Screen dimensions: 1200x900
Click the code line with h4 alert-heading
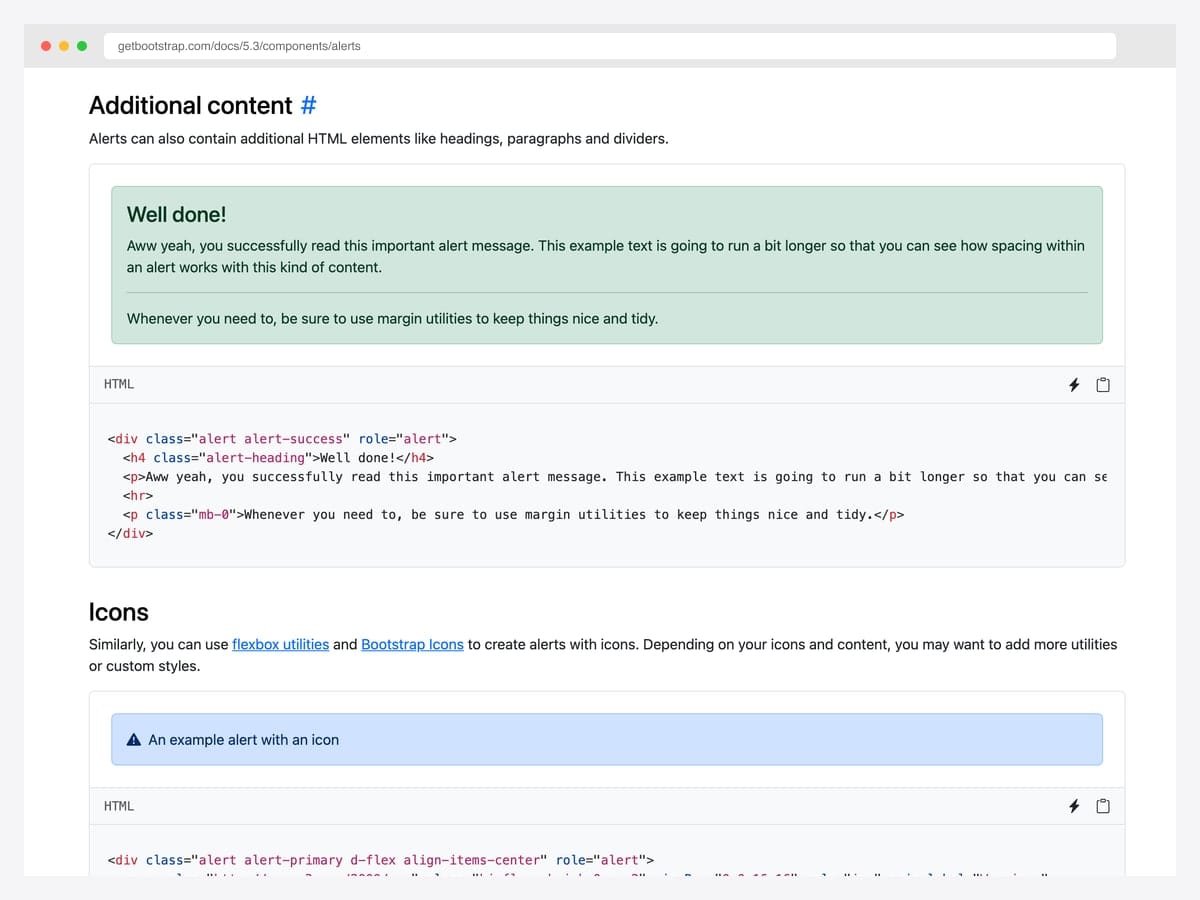pyautogui.click(x=278, y=458)
